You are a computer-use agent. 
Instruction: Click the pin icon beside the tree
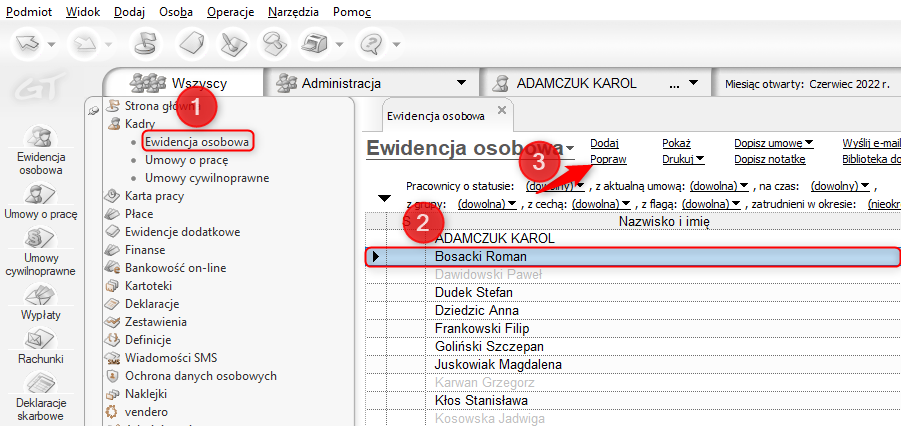click(94, 112)
